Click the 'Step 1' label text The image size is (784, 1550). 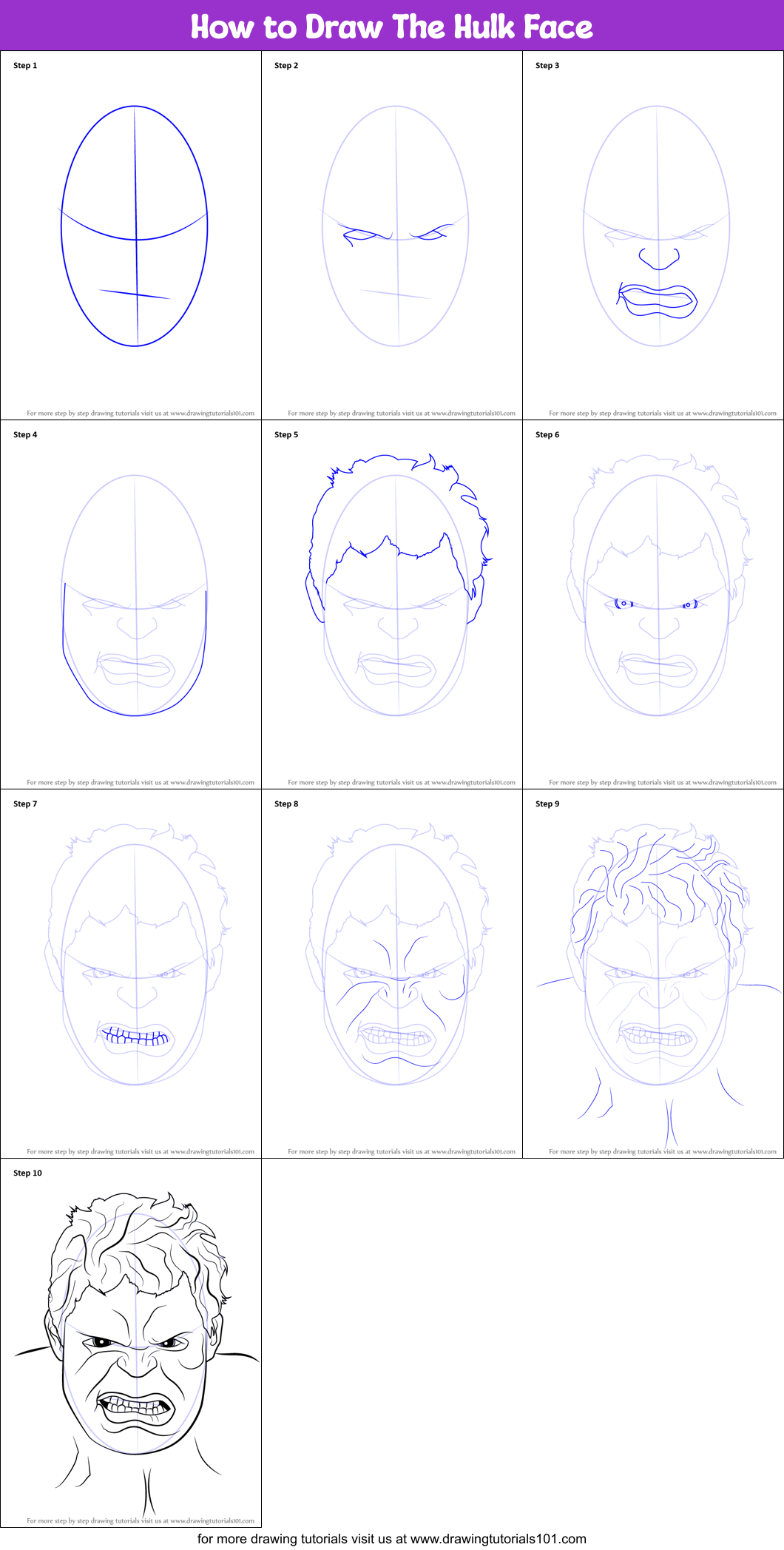pos(25,65)
